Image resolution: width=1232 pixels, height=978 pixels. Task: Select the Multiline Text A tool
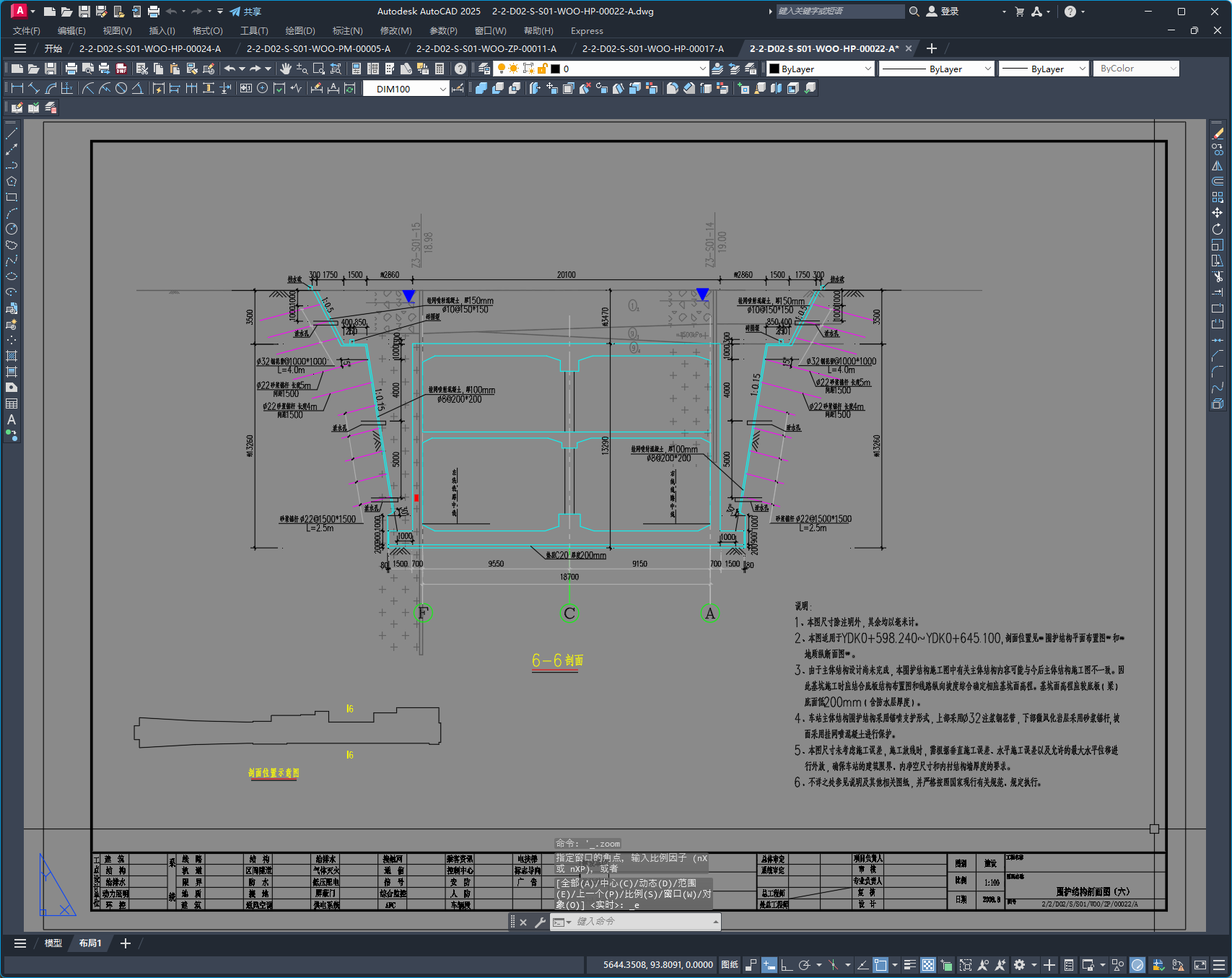(12, 419)
